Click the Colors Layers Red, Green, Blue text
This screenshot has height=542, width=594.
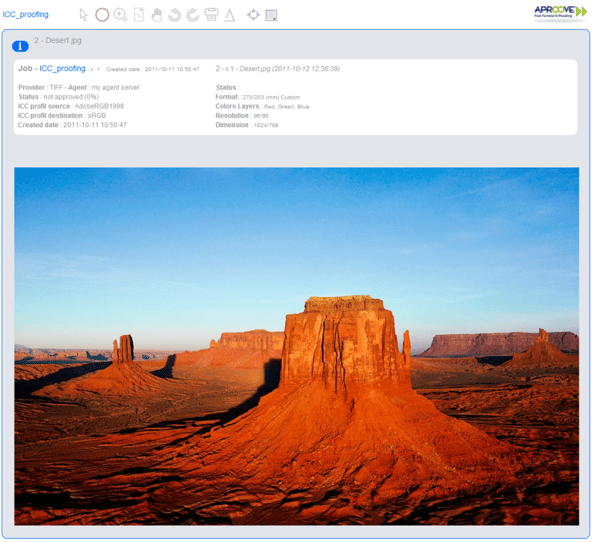[262, 106]
